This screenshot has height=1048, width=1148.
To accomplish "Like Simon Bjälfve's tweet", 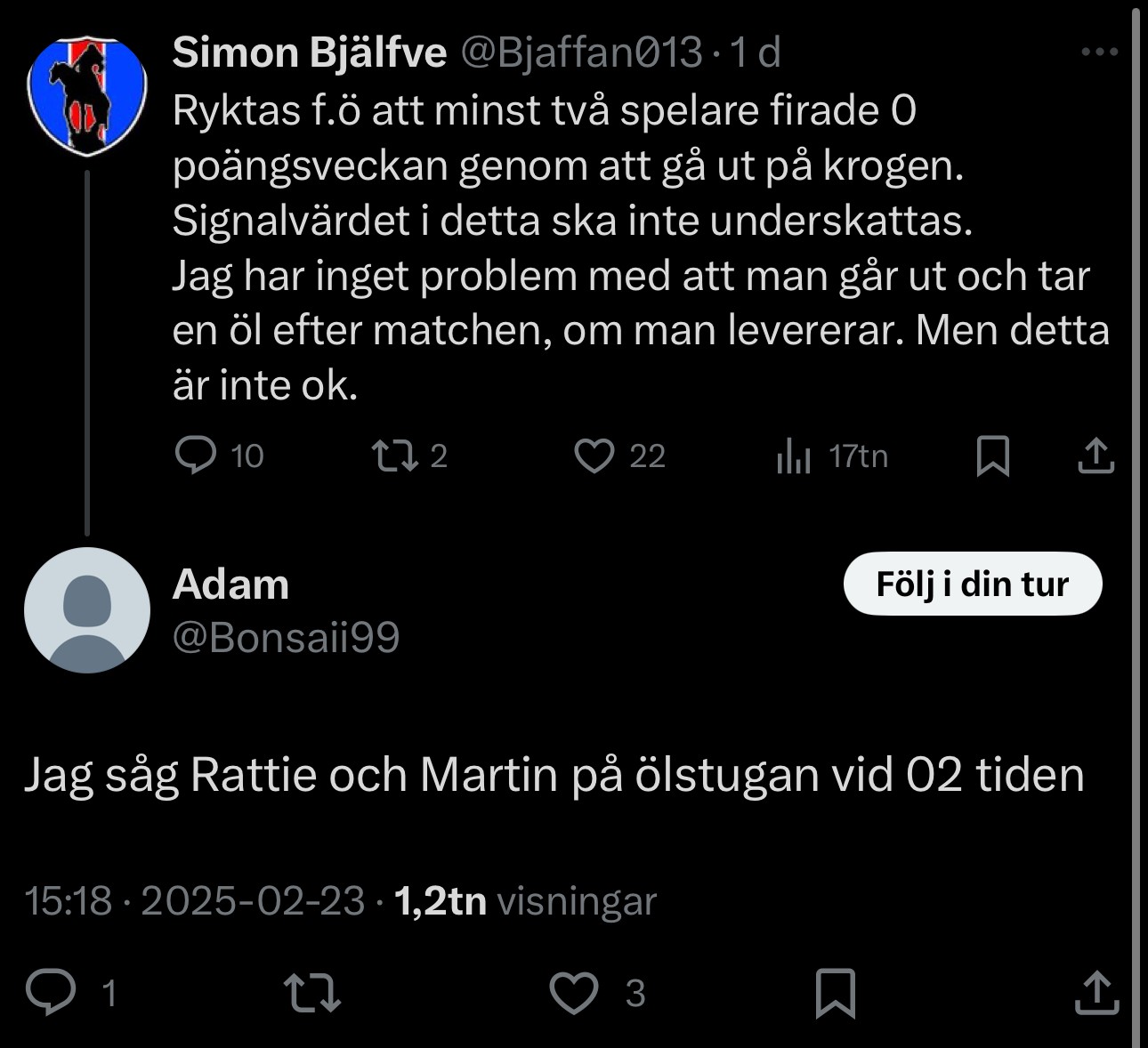I will (x=594, y=455).
